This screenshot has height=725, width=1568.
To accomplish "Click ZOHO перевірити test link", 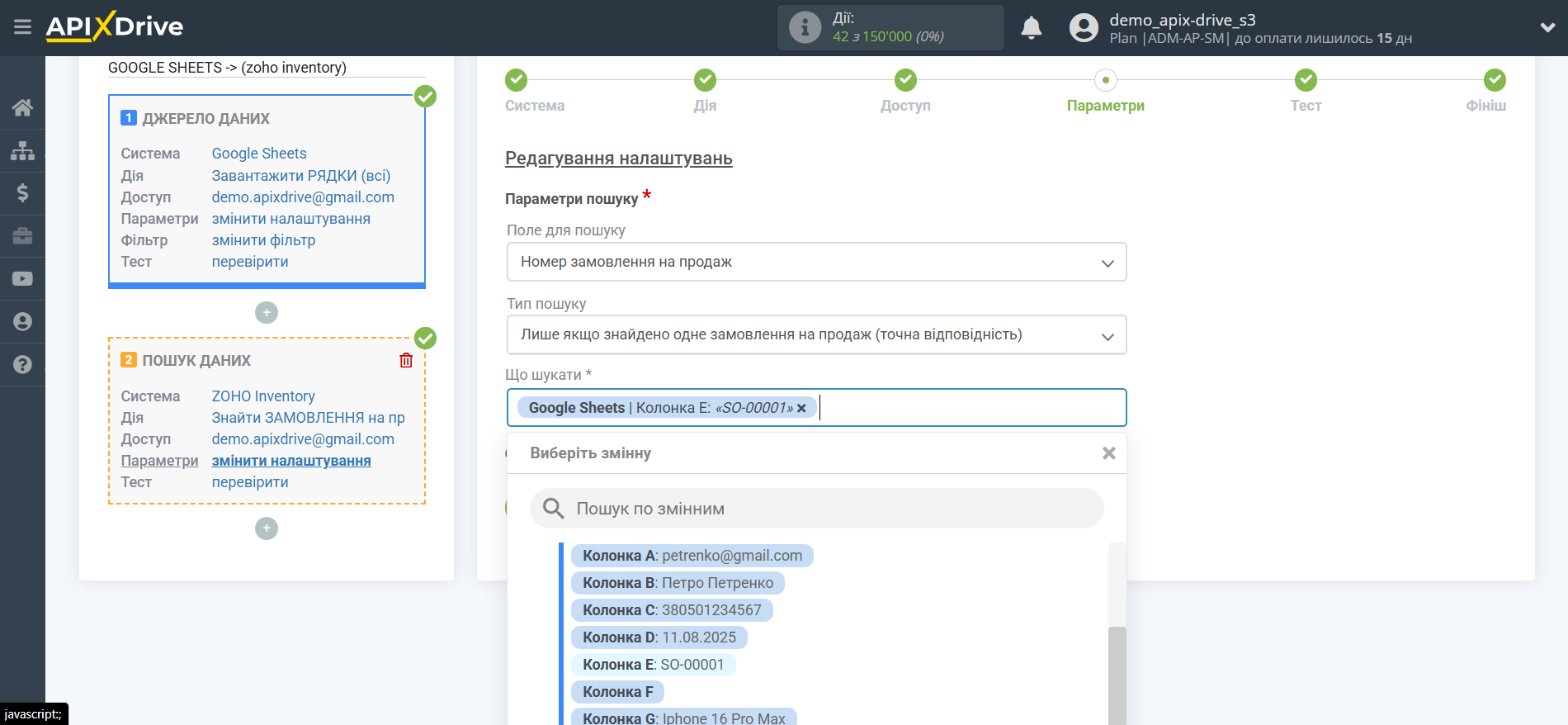I will tap(250, 482).
